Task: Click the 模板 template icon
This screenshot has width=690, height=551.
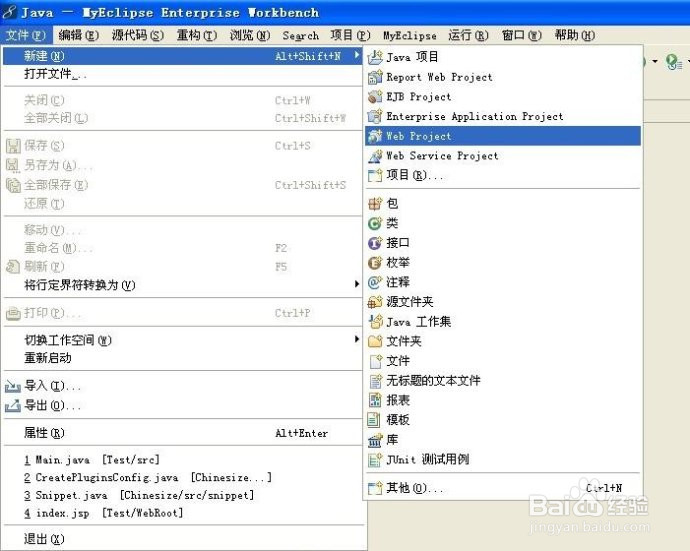Action: (375, 420)
